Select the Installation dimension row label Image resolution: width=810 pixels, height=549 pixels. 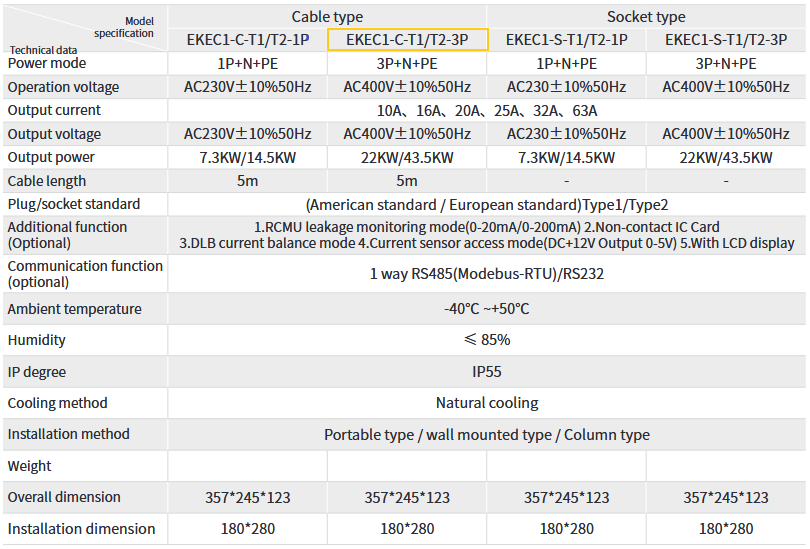(x=81, y=529)
